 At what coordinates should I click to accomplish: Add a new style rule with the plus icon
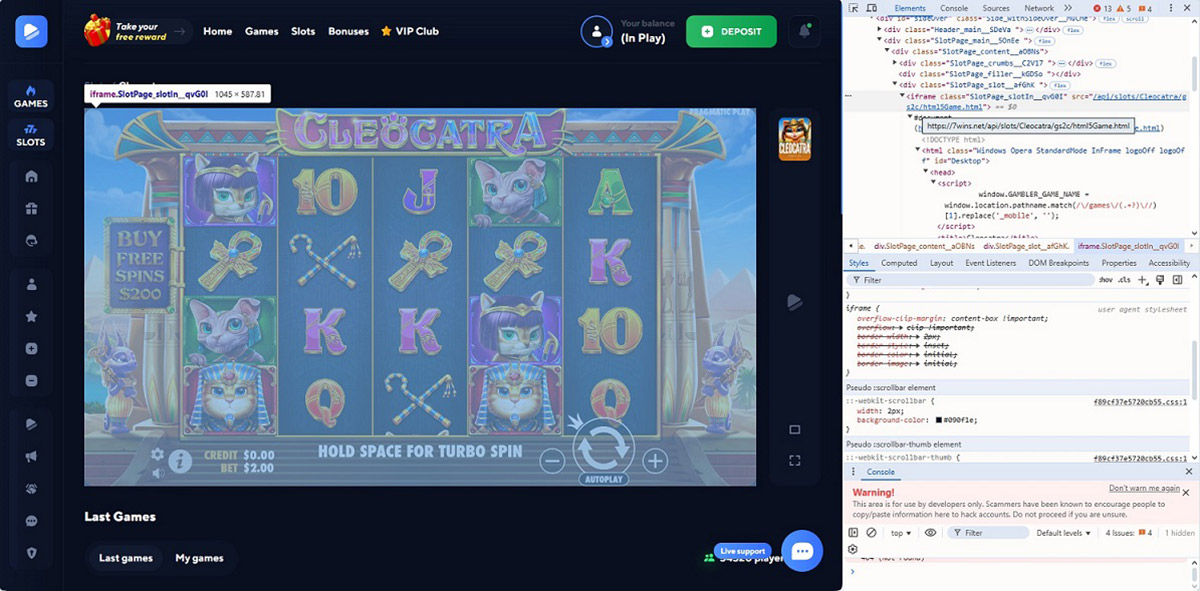[x=1142, y=280]
